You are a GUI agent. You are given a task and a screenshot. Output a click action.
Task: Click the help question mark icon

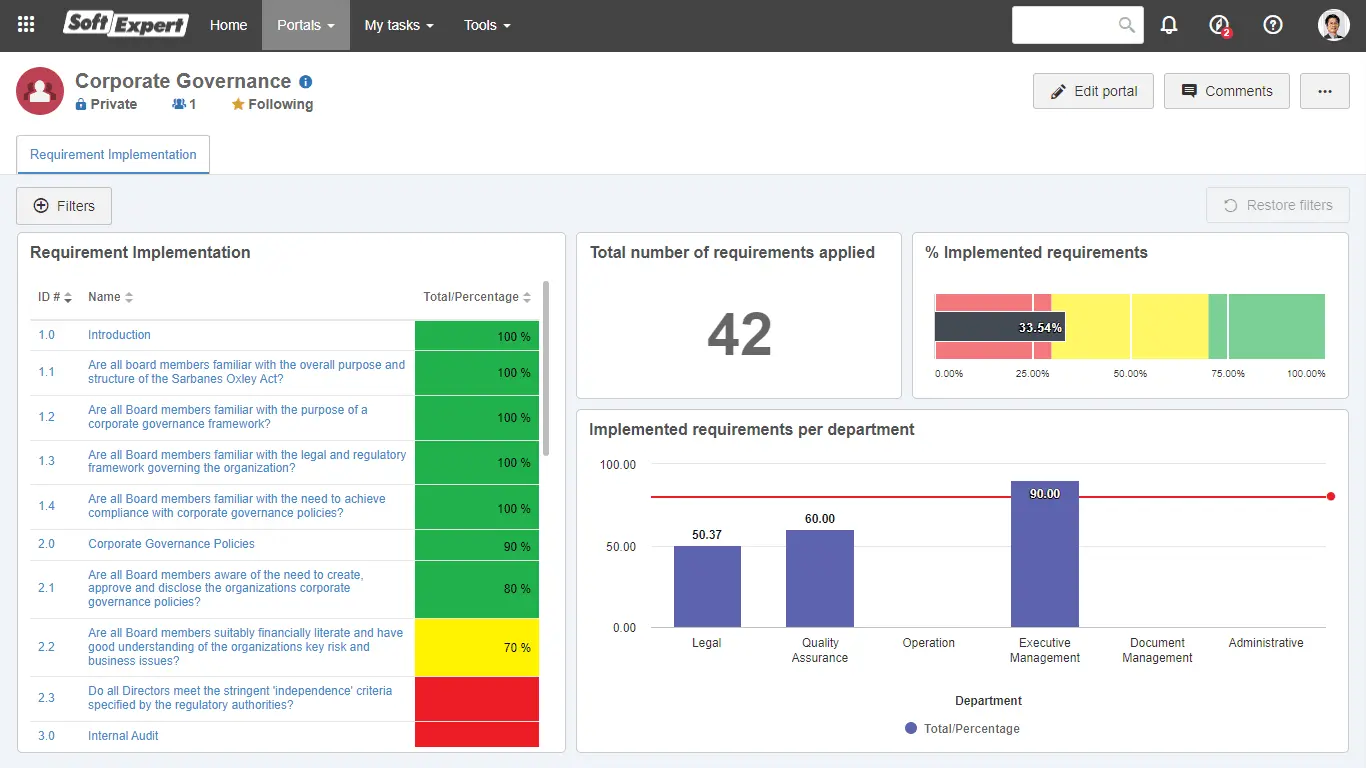pyautogui.click(x=1273, y=25)
